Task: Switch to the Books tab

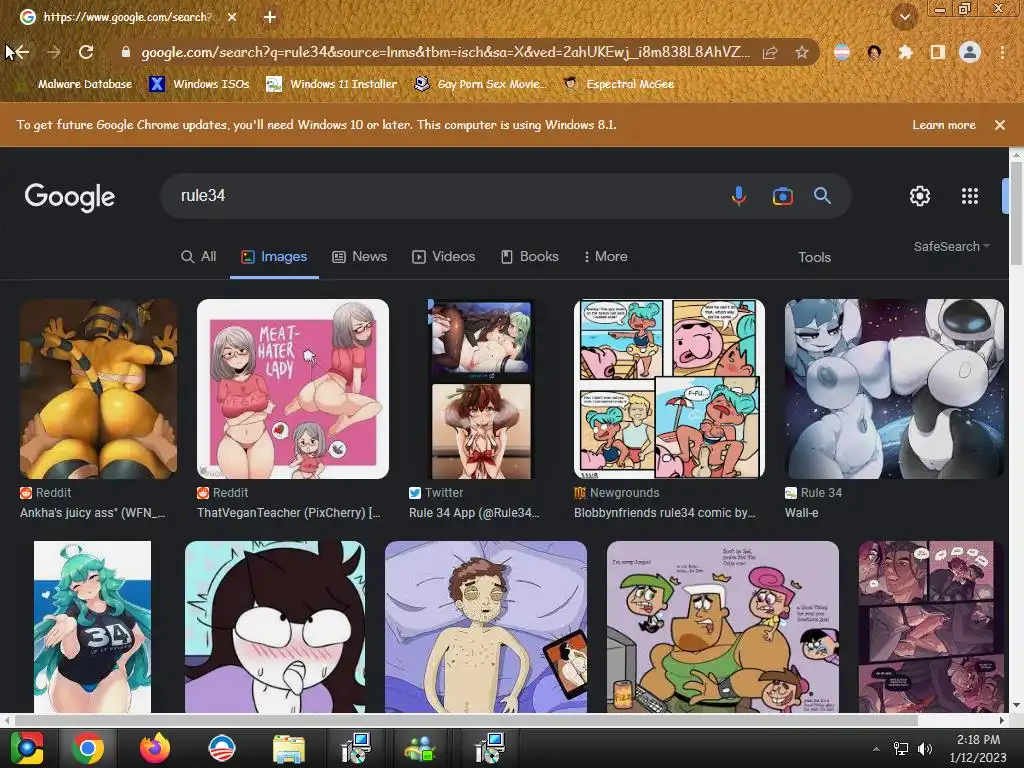Action: [530, 257]
